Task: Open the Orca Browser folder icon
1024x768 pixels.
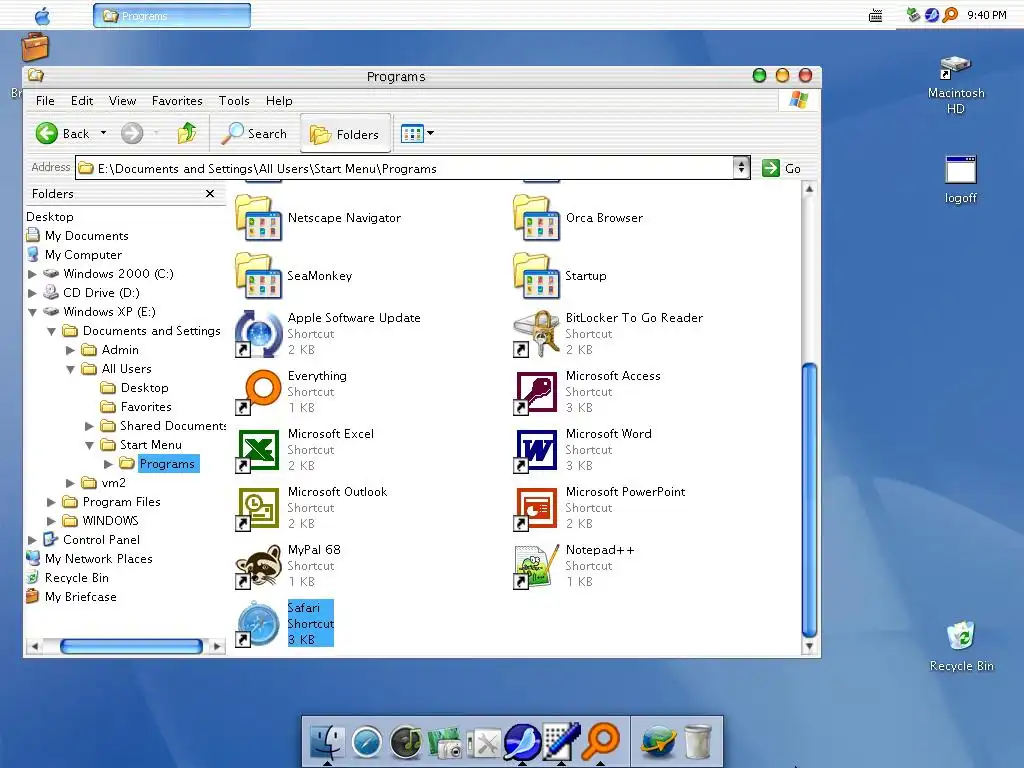Action: click(537, 218)
